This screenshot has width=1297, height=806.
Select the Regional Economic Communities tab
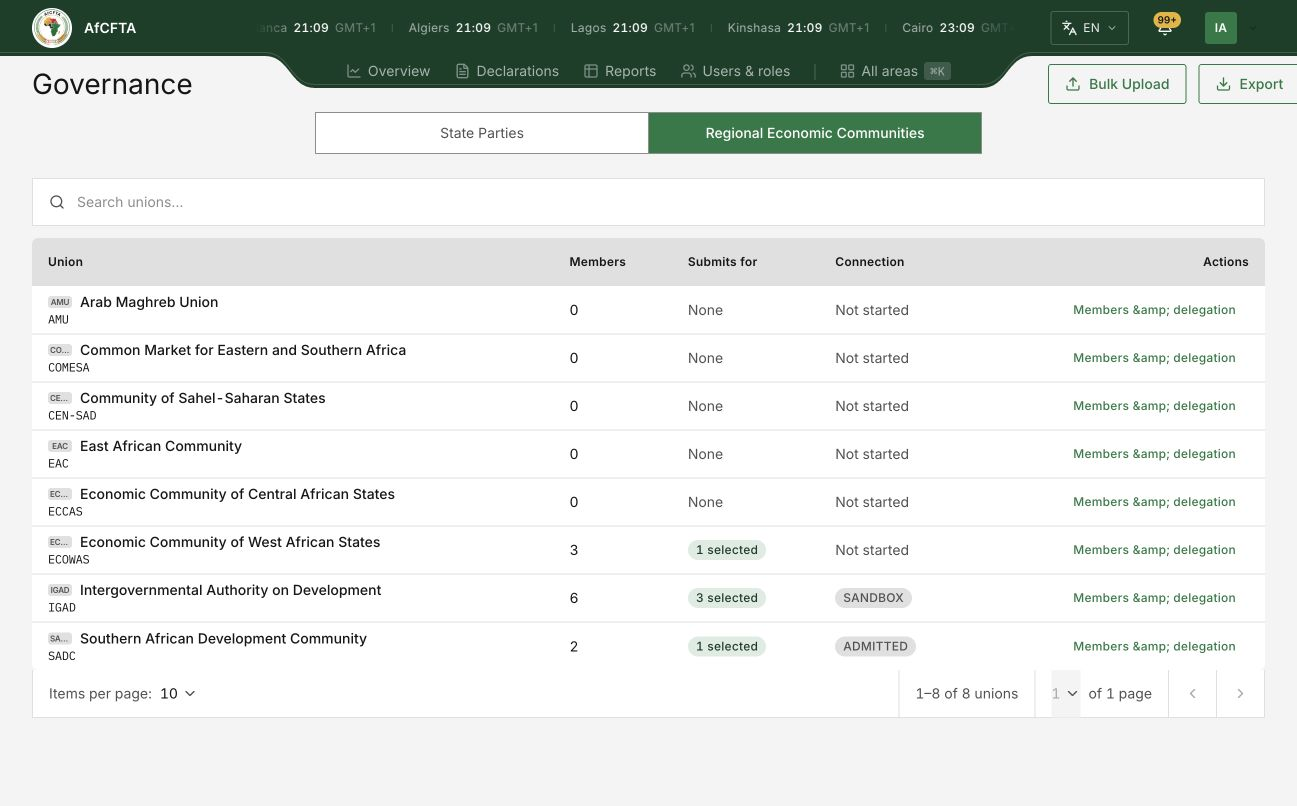(815, 133)
